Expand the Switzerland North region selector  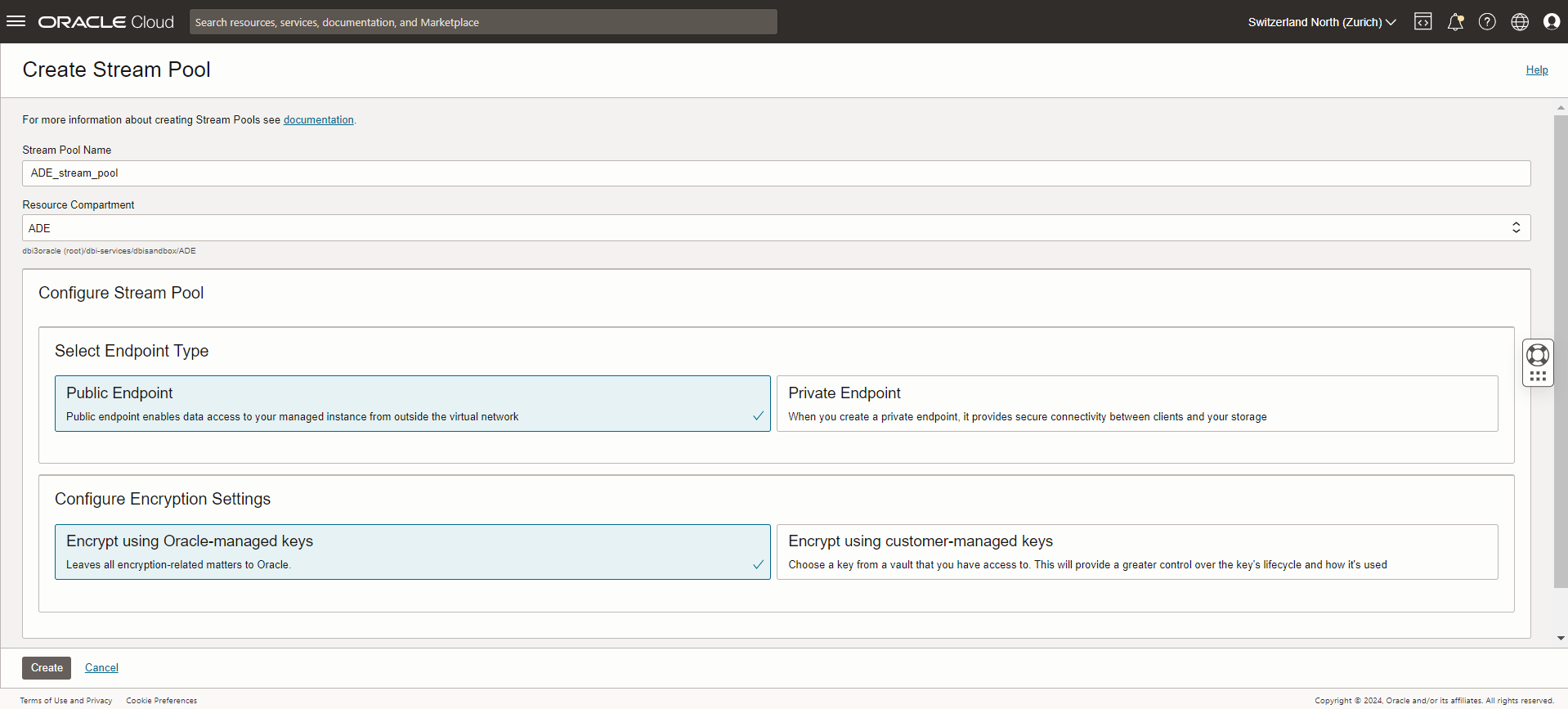coord(1321,22)
